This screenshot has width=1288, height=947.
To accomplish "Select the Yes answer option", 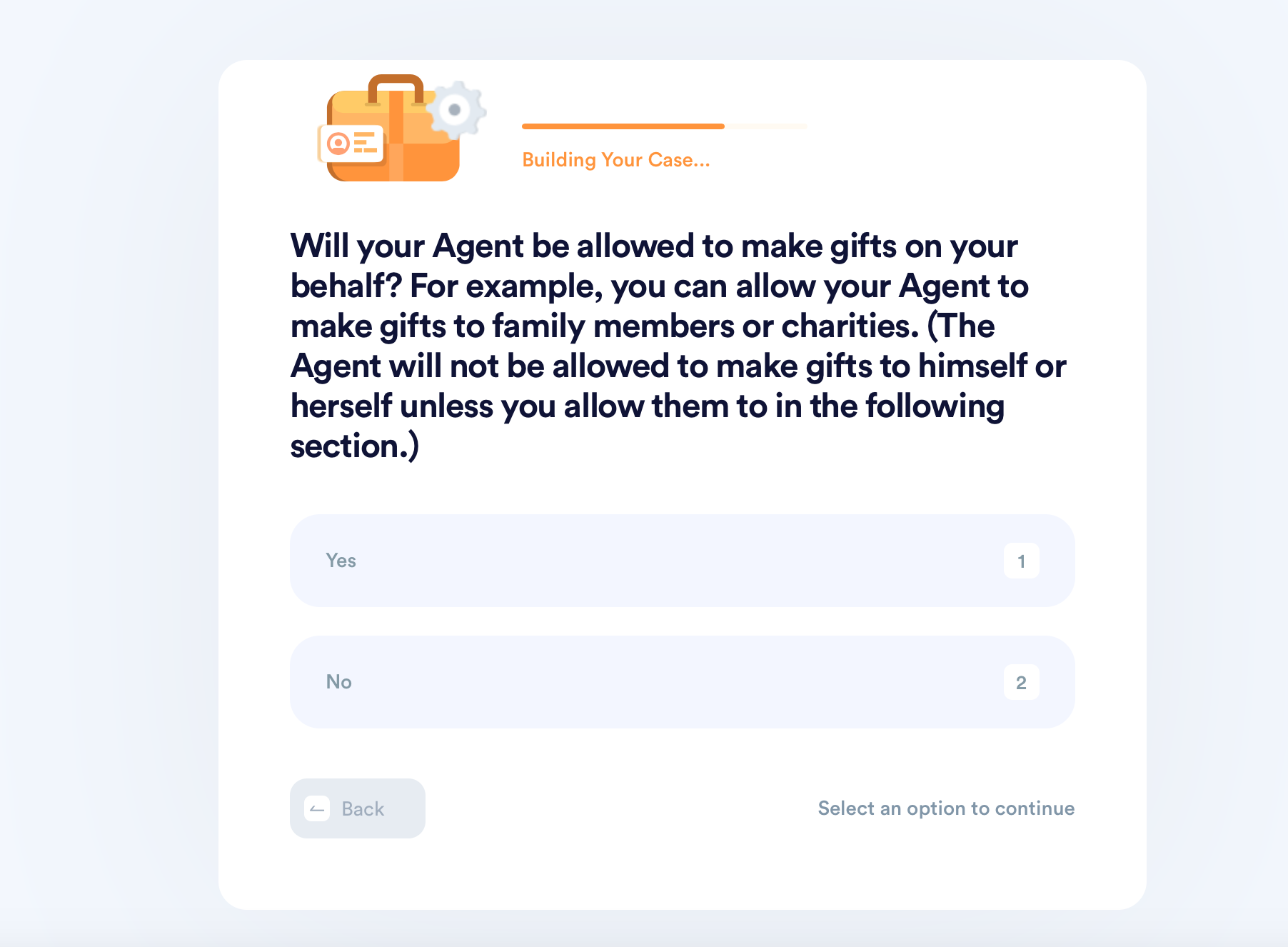I will pyautogui.click(x=682, y=561).
